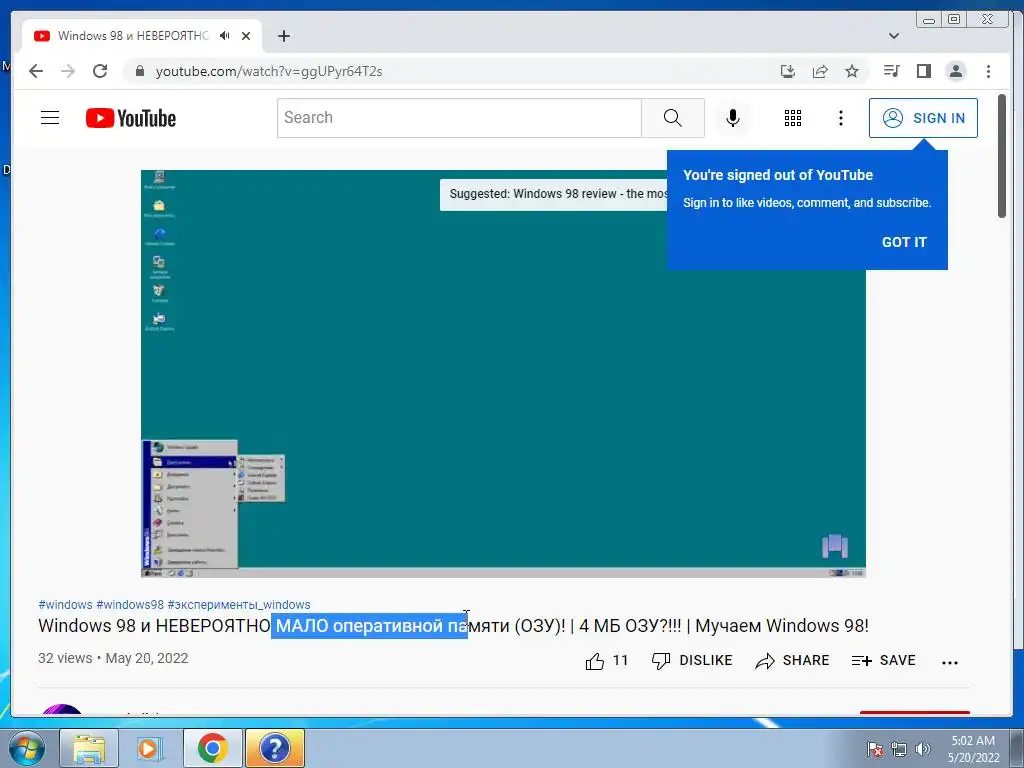This screenshot has height=768, width=1024.
Task: Open the Chrome three-dot menu
Action: [988, 71]
